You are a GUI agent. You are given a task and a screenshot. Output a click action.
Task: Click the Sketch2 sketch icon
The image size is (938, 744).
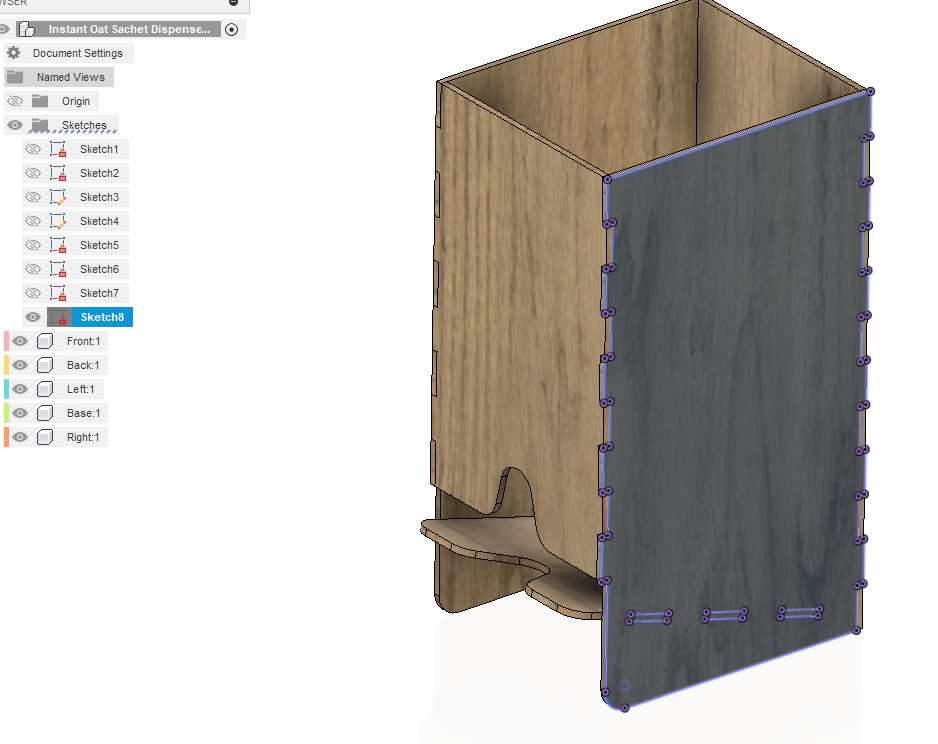click(58, 173)
